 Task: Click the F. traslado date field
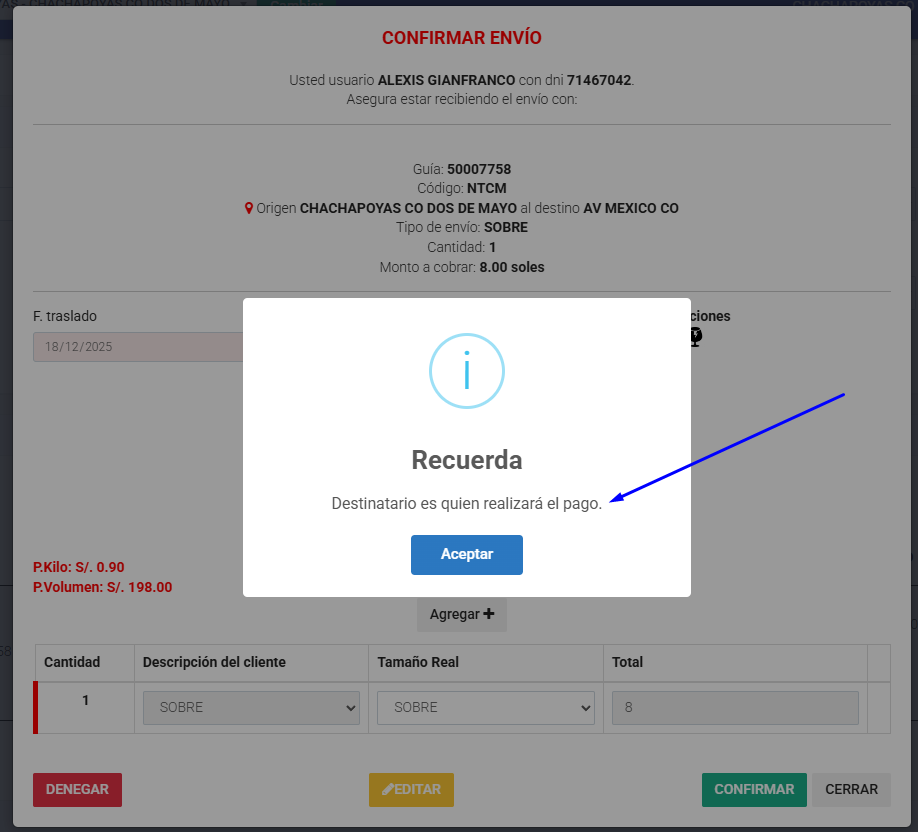pyautogui.click(x=138, y=347)
